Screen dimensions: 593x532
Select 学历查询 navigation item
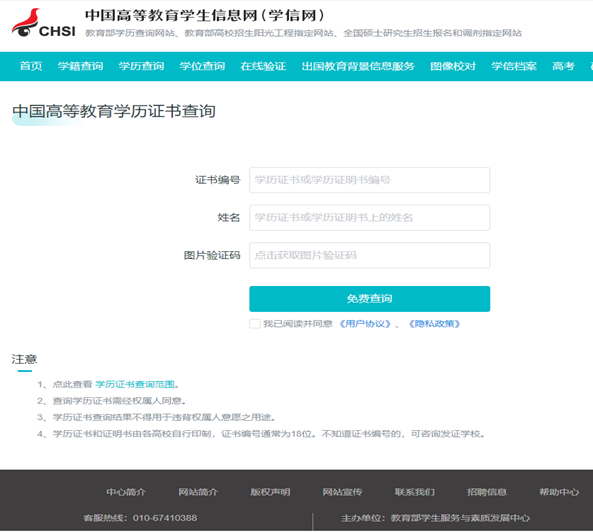141,66
